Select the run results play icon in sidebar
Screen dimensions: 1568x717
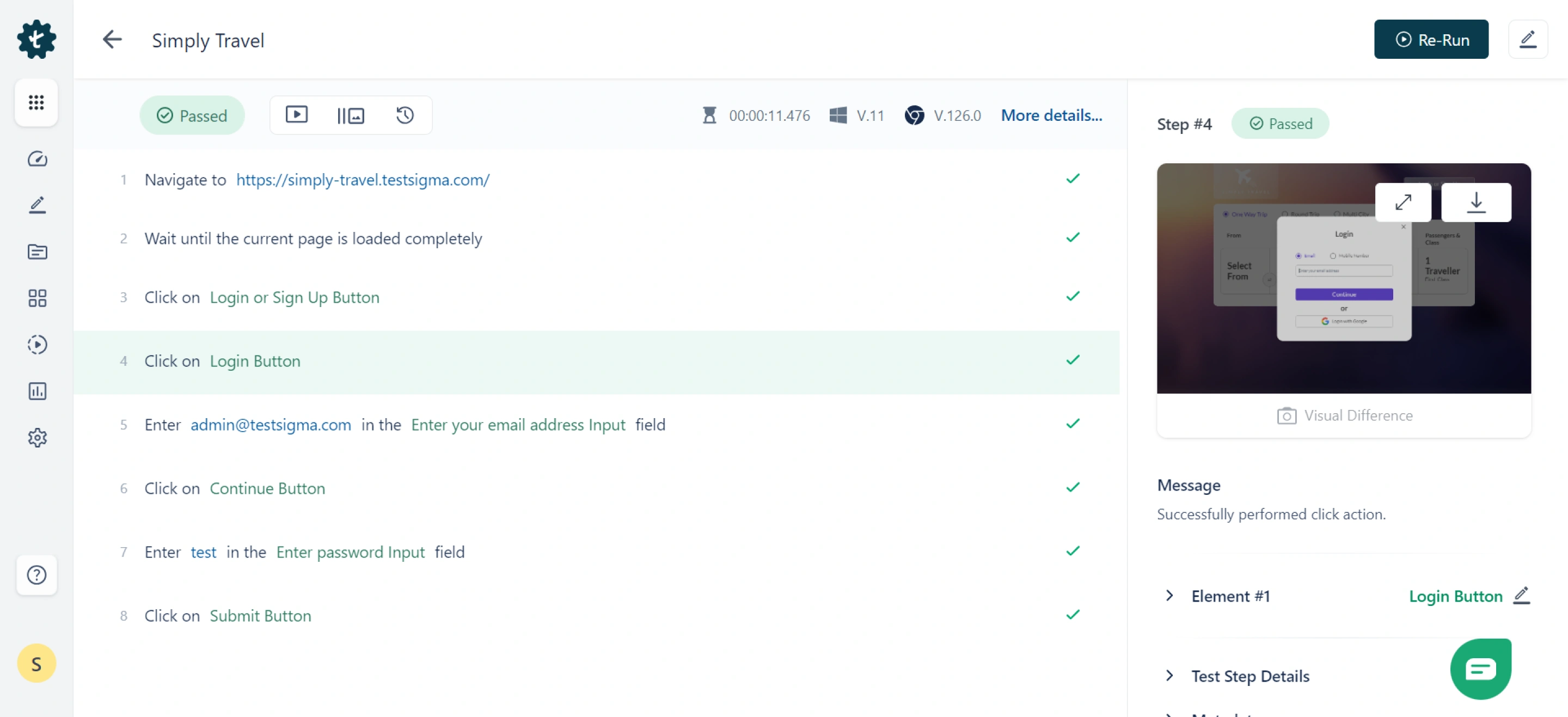[36, 345]
